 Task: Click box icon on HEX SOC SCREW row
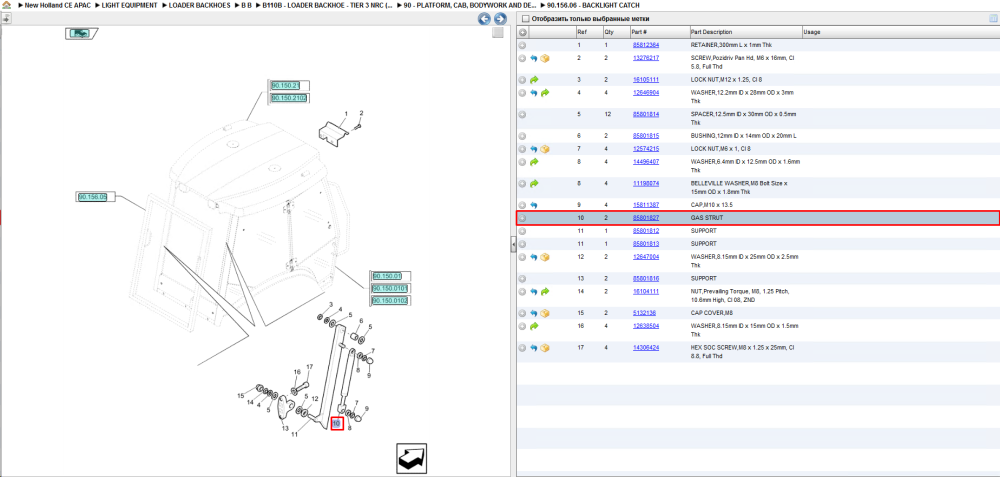(x=545, y=348)
